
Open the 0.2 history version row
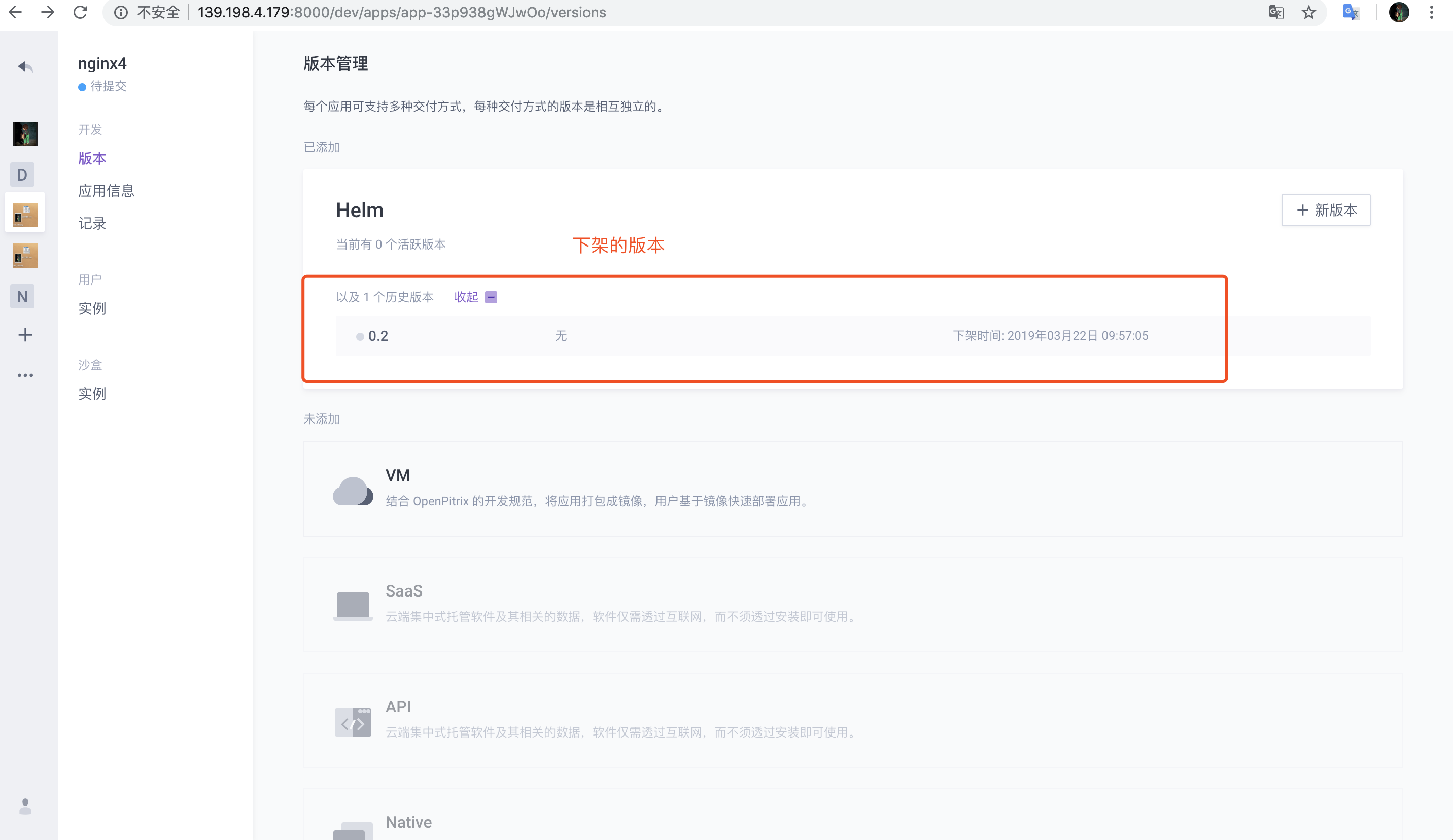pos(853,335)
